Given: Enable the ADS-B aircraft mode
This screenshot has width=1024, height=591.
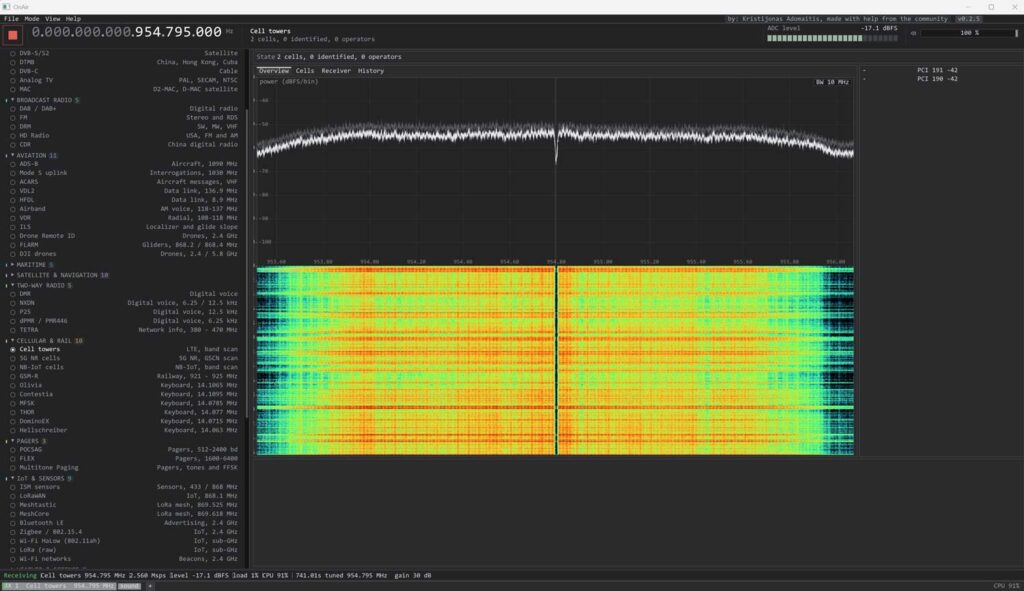Looking at the screenshot, I should [x=124, y=164].
